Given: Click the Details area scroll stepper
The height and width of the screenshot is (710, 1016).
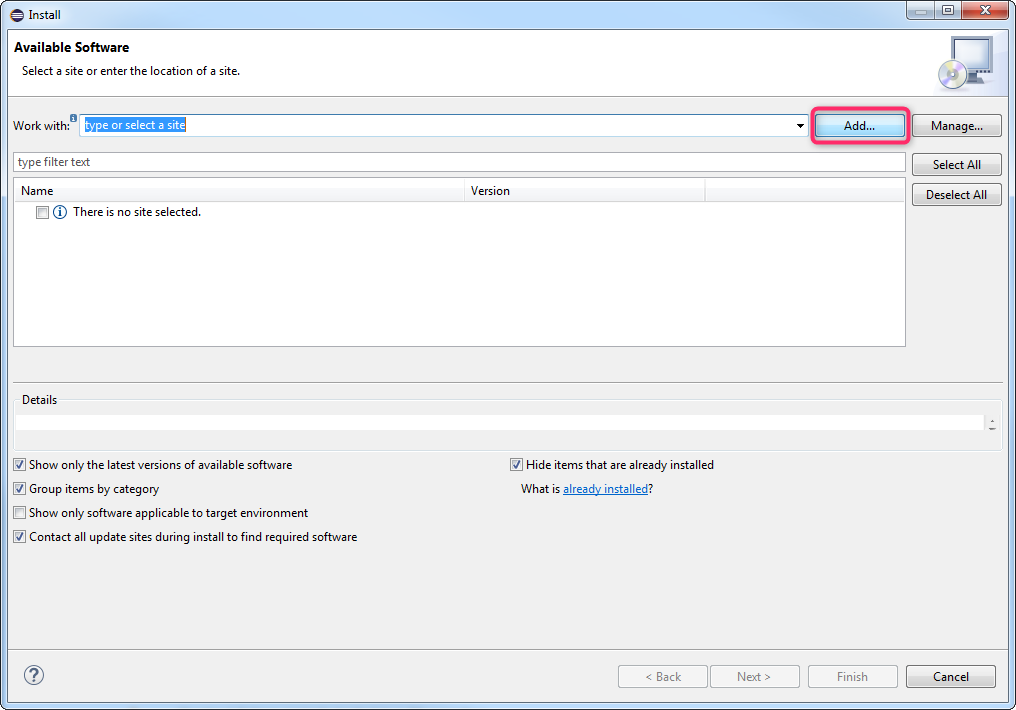Looking at the screenshot, I should tap(992, 424).
